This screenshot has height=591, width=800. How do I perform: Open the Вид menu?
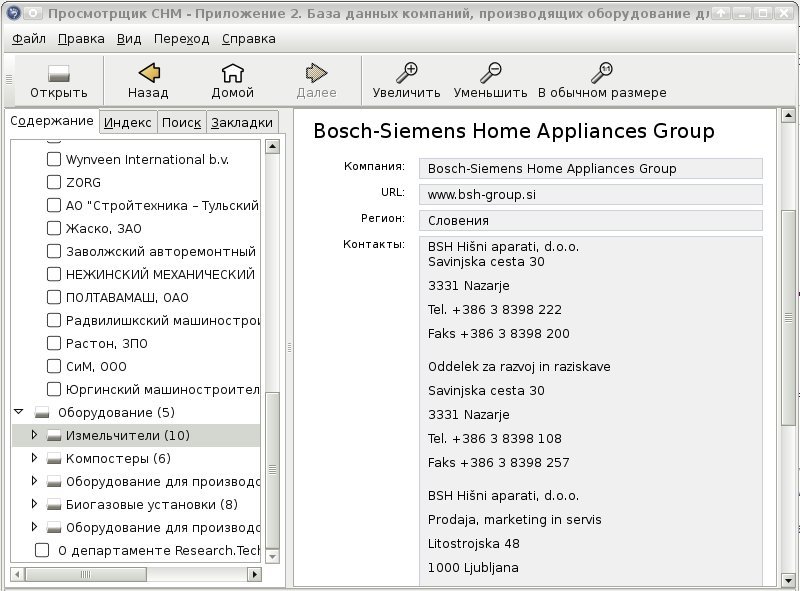pyautogui.click(x=129, y=39)
